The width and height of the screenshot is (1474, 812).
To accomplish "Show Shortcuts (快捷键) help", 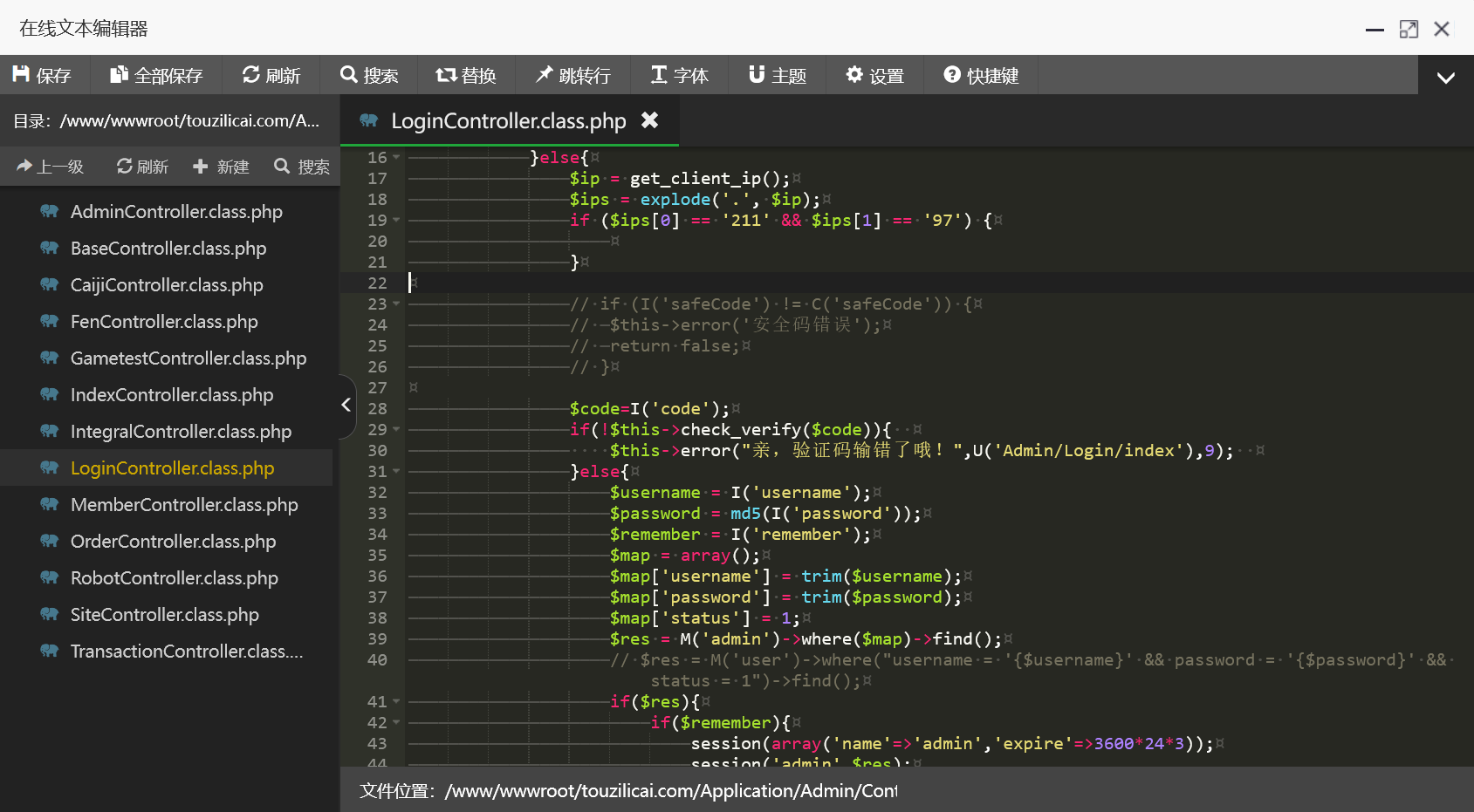I will click(981, 75).
